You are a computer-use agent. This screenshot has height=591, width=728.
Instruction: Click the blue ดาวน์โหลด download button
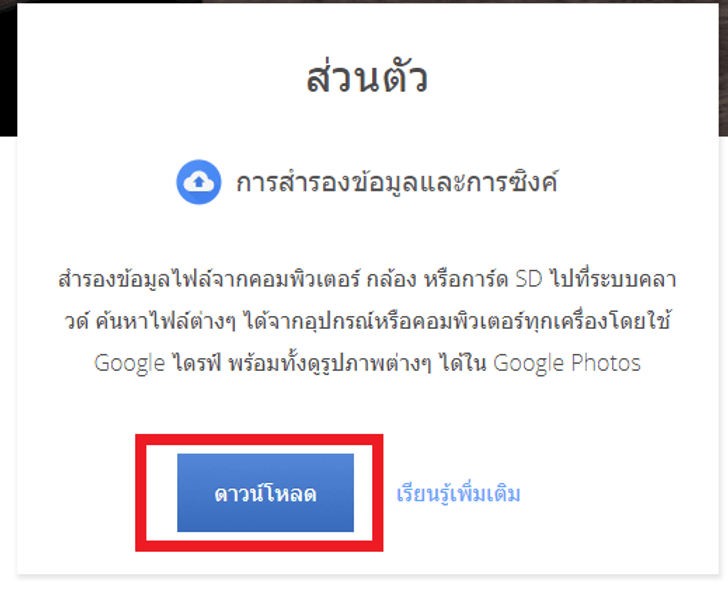click(265, 493)
